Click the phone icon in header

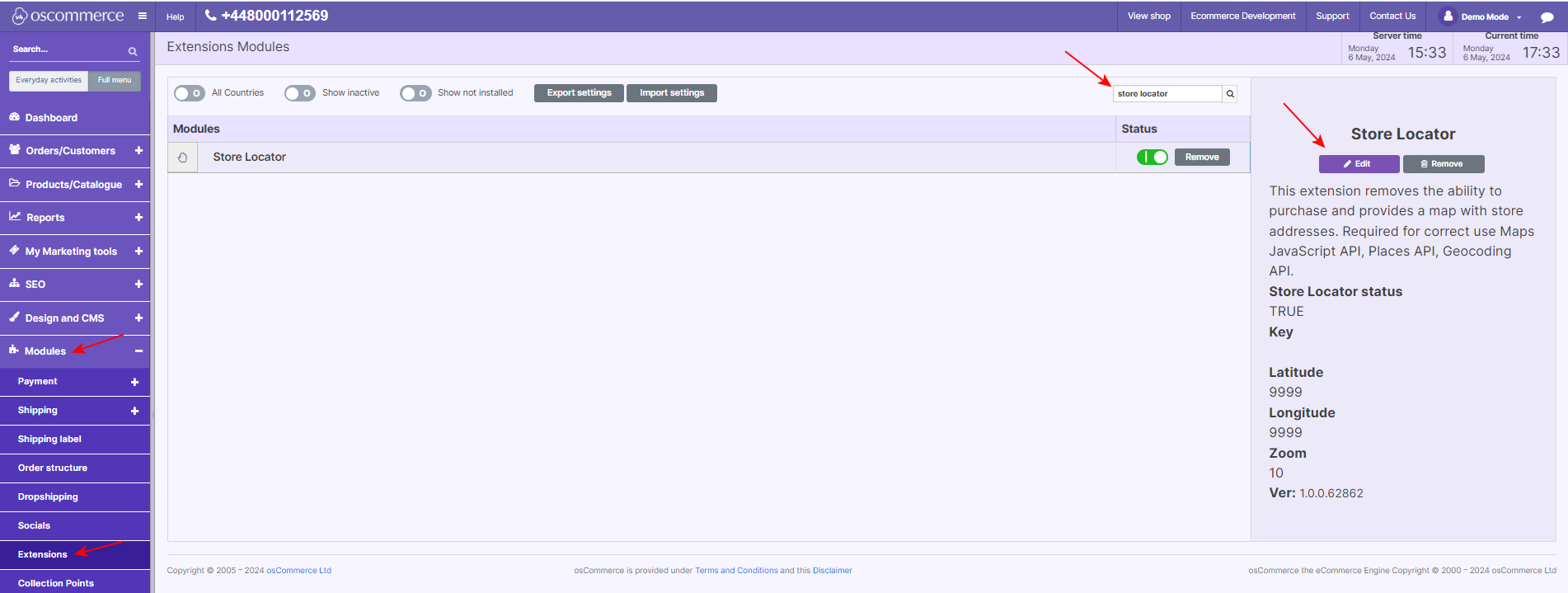210,15
